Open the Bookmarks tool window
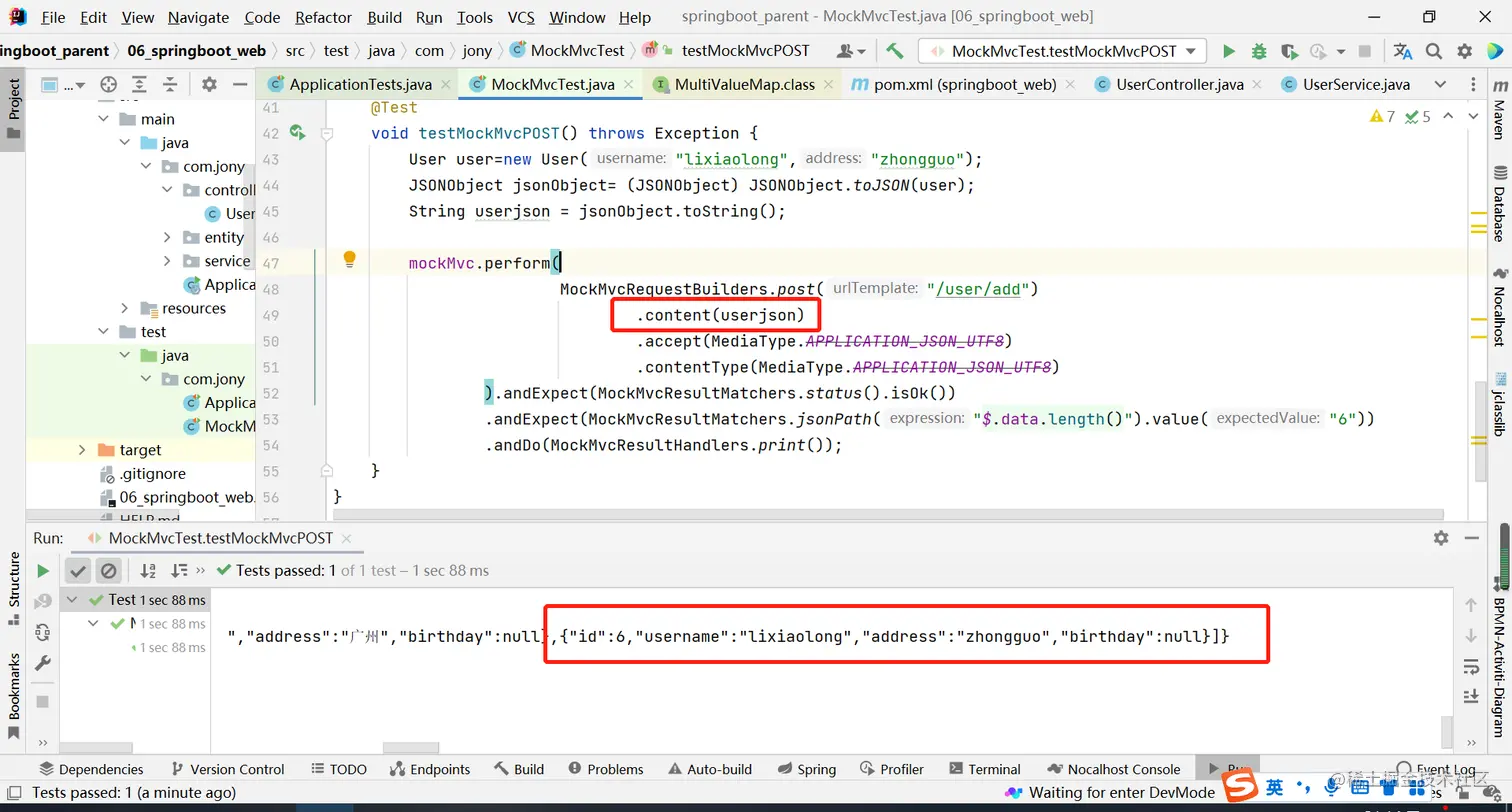The height and width of the screenshot is (812, 1512). coord(14,696)
